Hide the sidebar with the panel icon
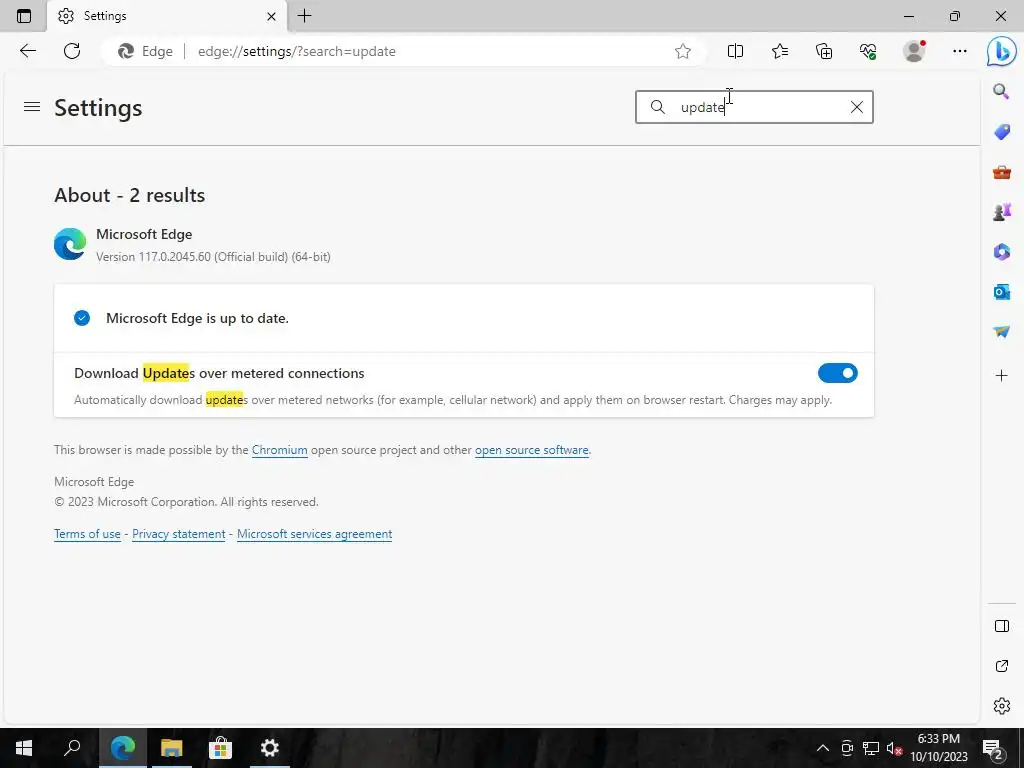Image resolution: width=1024 pixels, height=768 pixels. click(1001, 626)
